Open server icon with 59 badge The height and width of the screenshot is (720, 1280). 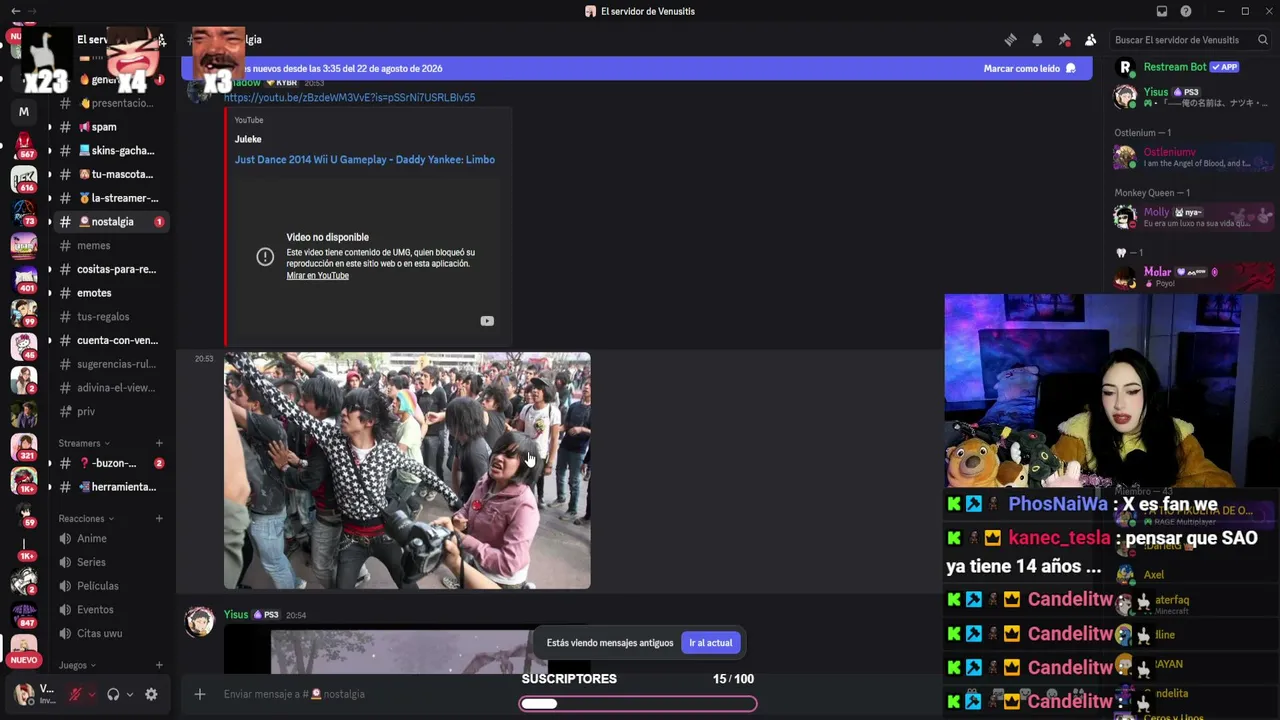pos(24,514)
